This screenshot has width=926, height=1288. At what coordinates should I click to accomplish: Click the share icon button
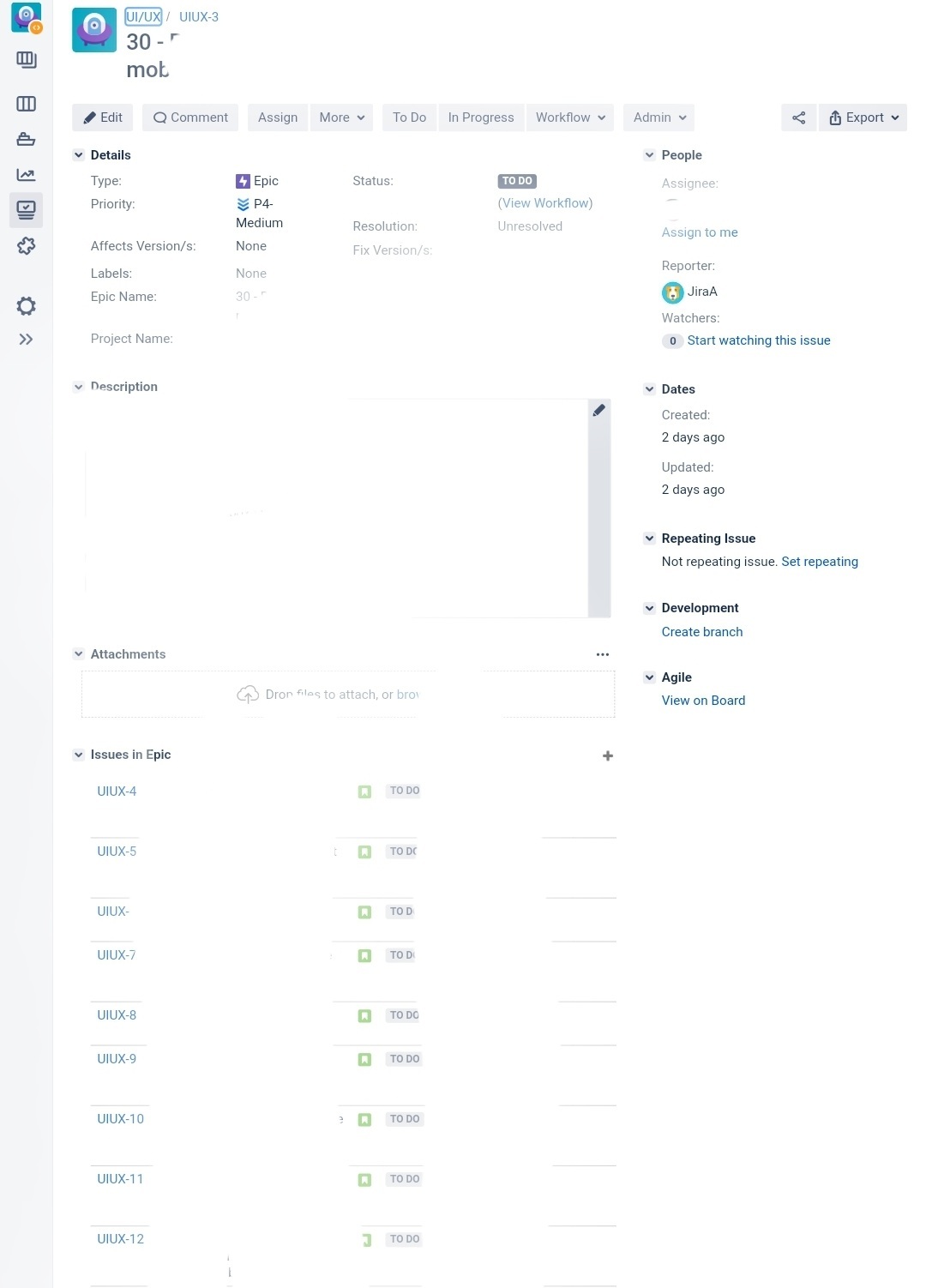click(x=798, y=117)
